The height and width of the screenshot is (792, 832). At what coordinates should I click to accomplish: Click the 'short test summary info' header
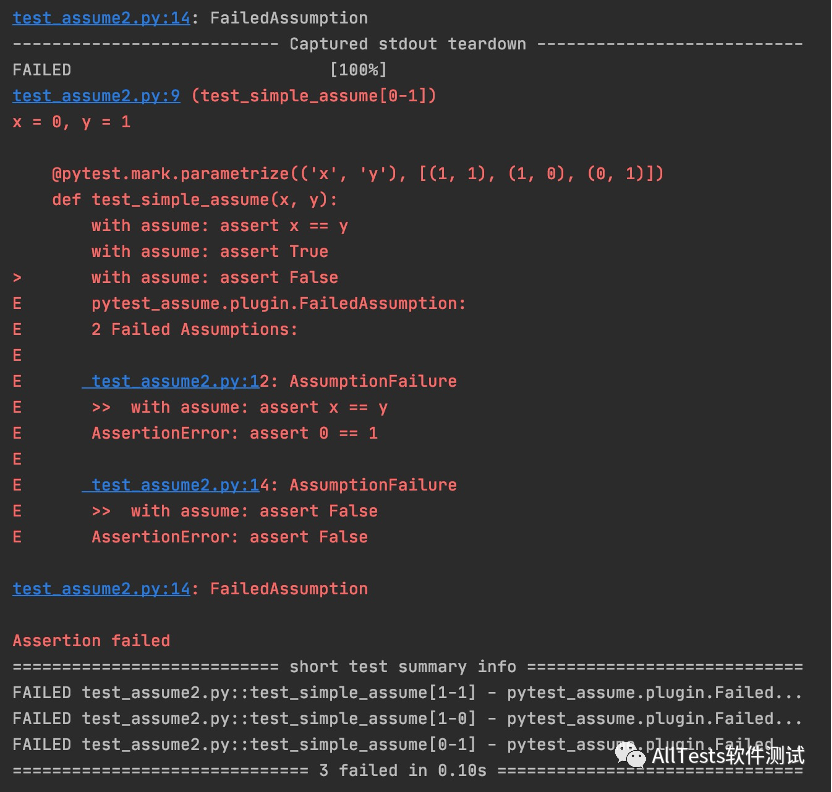402,667
